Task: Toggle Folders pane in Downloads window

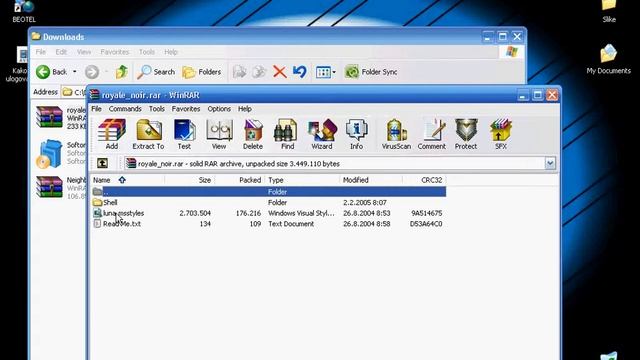Action: click(x=202, y=72)
